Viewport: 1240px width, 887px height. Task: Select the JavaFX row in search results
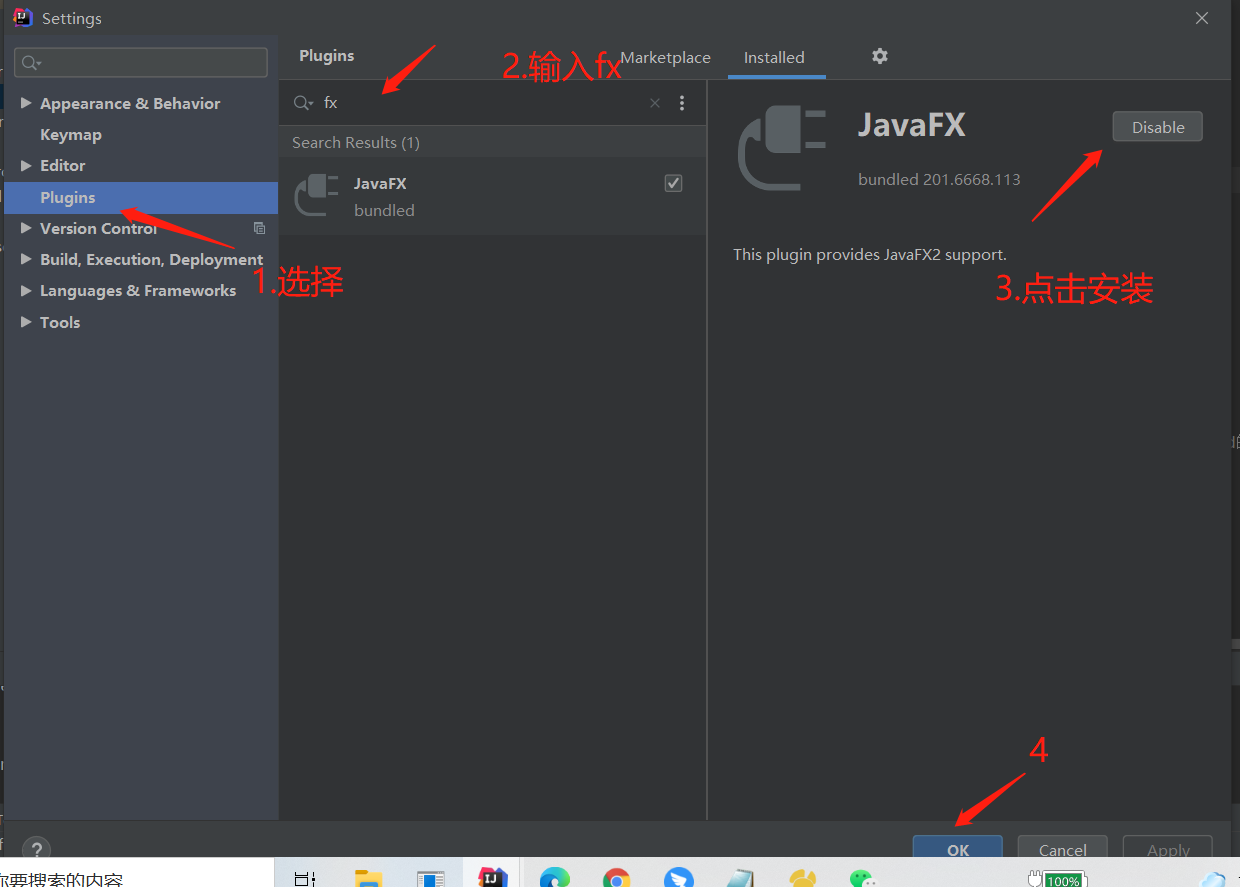(x=492, y=196)
